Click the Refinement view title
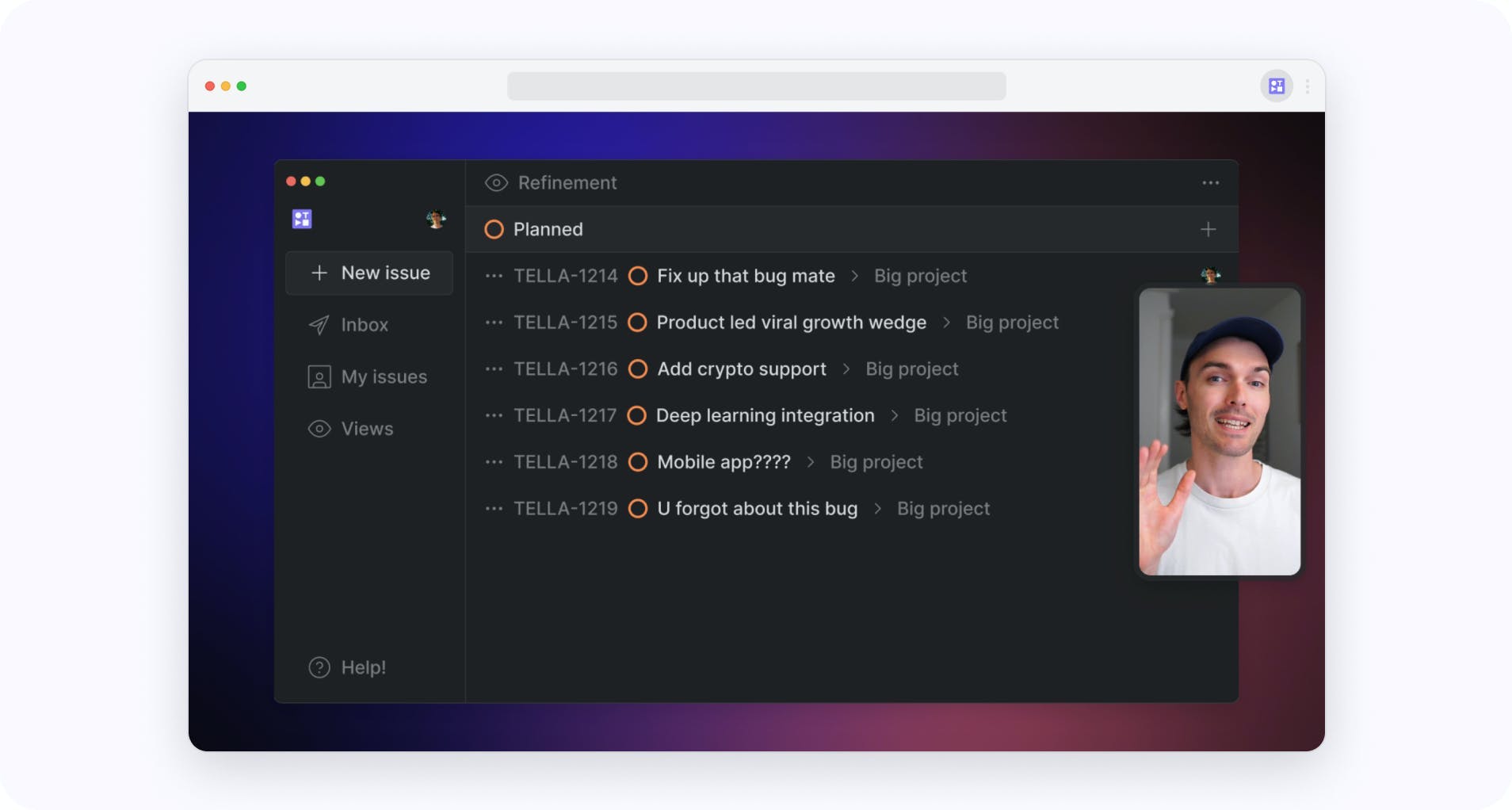This screenshot has height=810, width=1512. tap(567, 183)
